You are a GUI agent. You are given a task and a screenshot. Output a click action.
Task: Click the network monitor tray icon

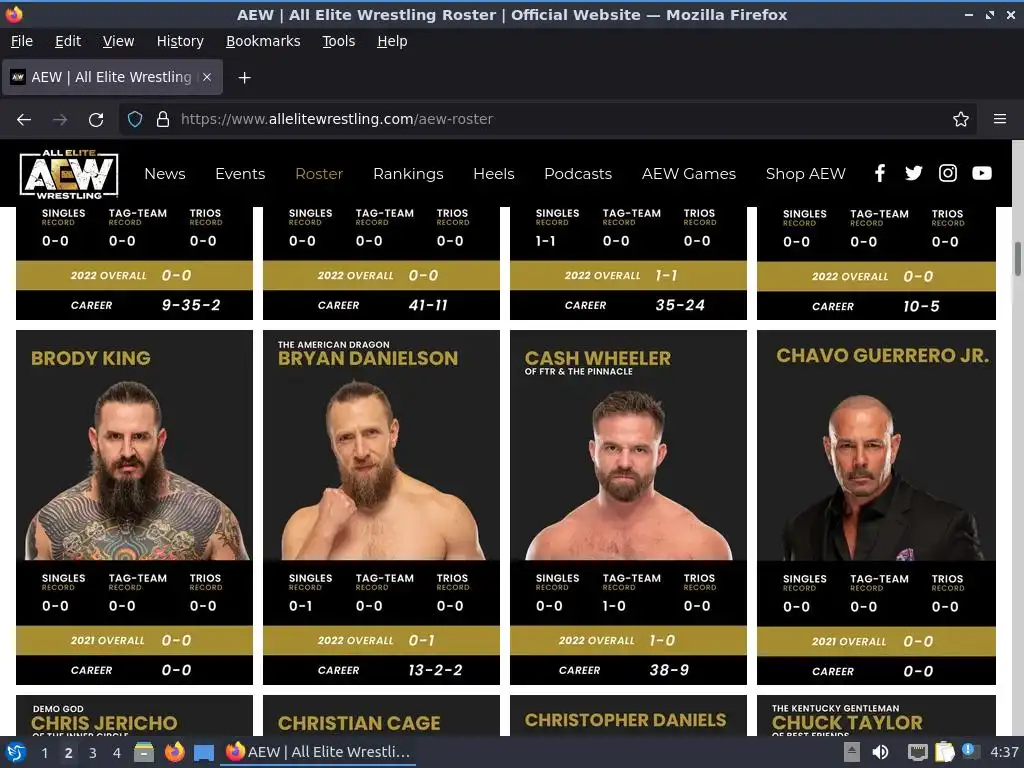point(918,752)
